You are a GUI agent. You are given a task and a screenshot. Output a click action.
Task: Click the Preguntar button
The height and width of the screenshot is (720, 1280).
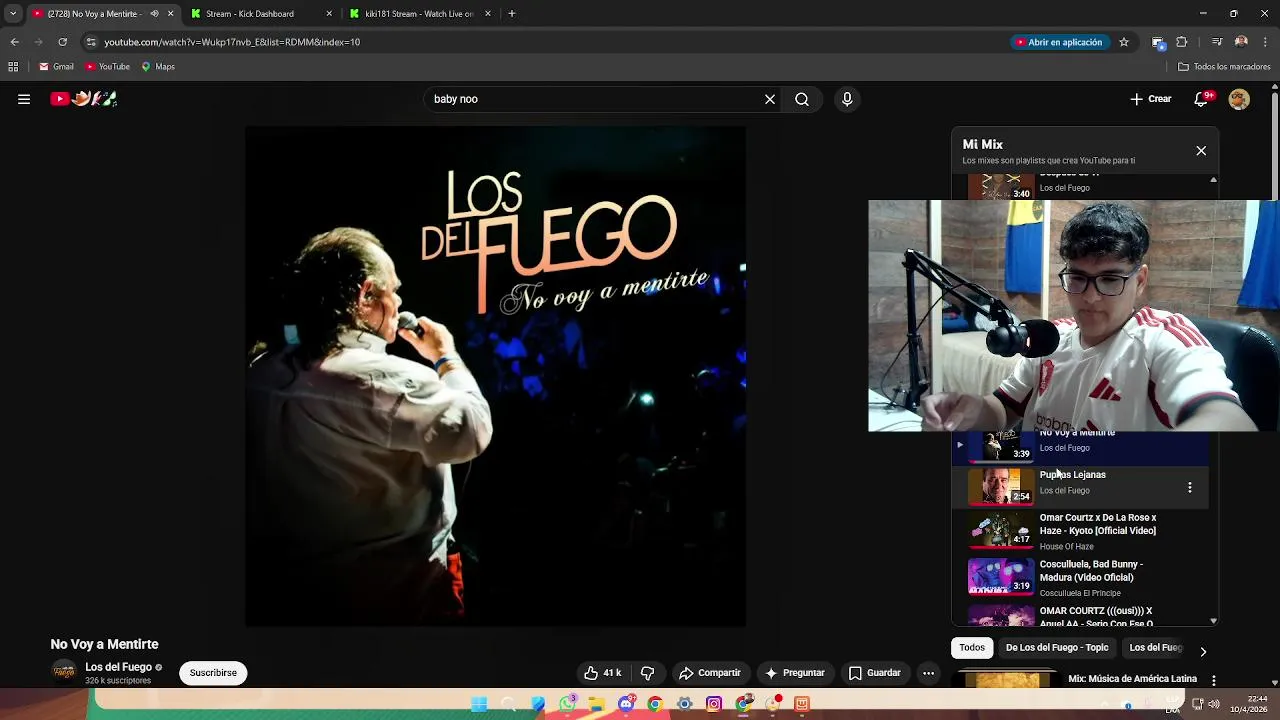tap(794, 673)
